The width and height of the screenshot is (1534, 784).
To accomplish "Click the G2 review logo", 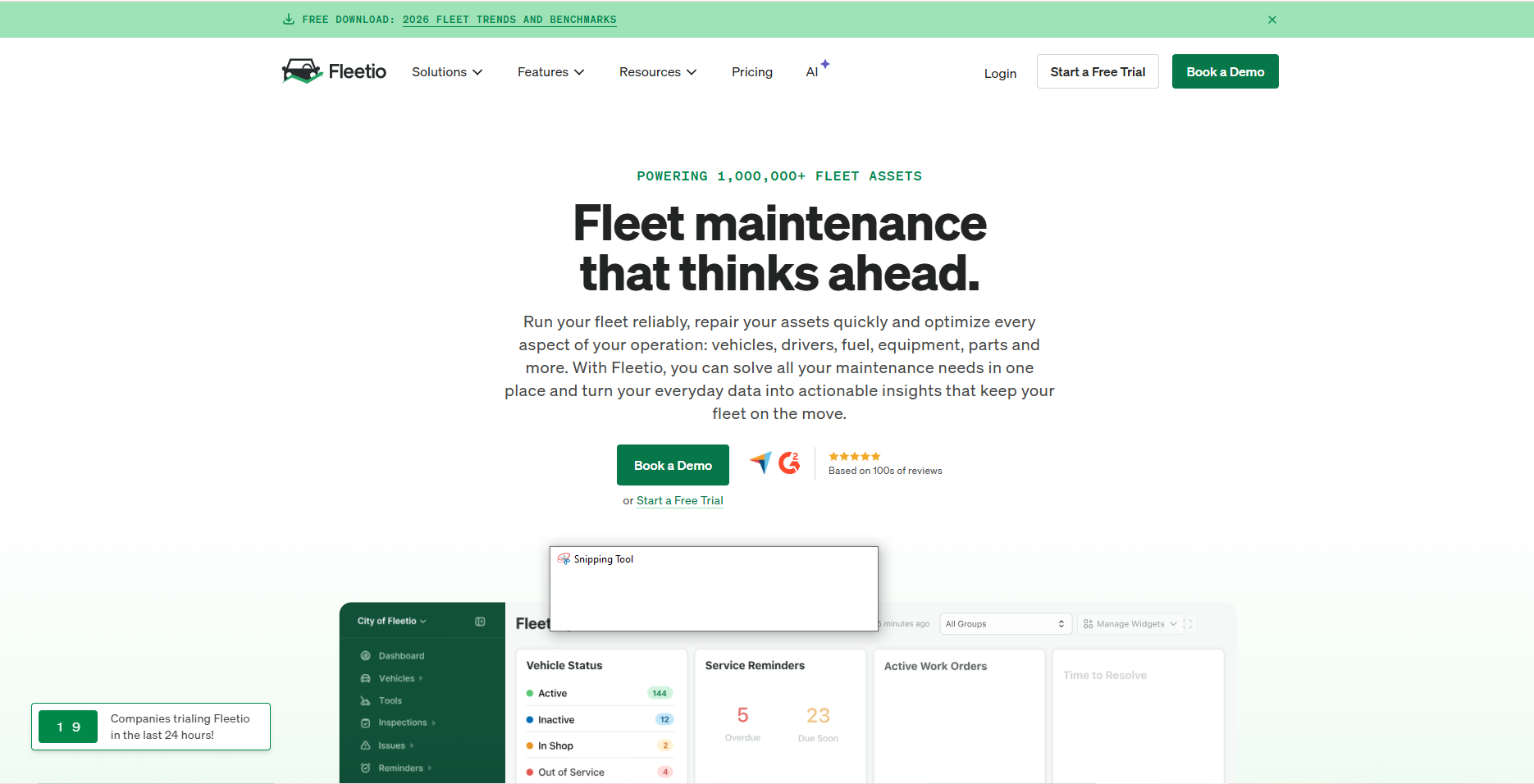I will coord(789,463).
